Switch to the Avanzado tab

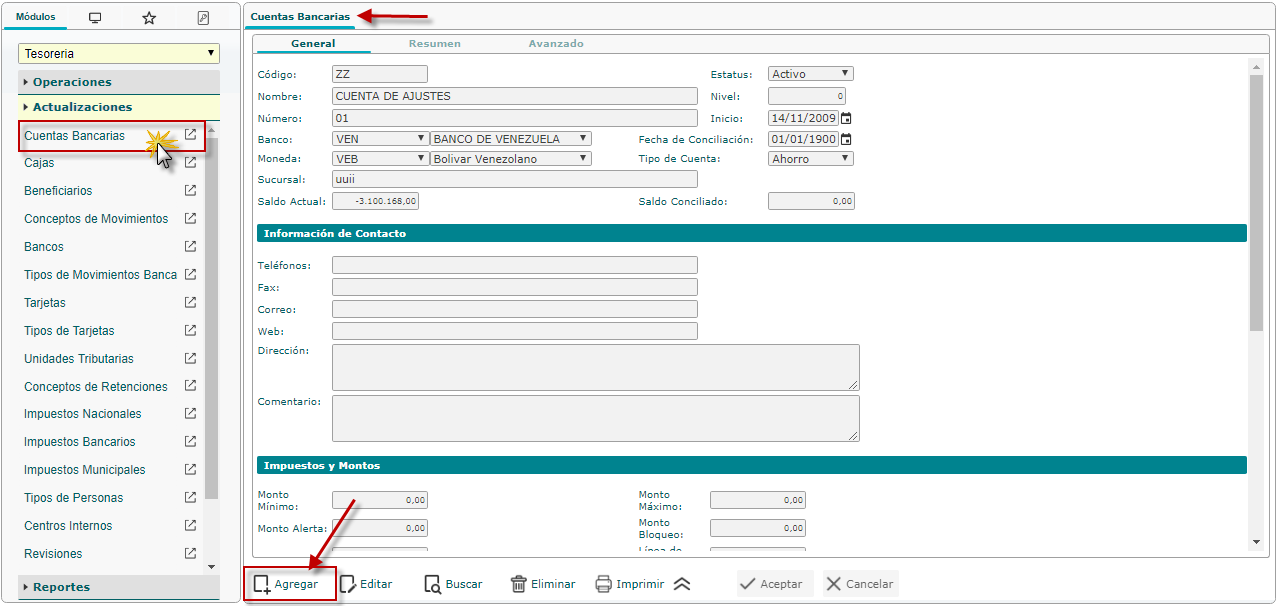[556, 44]
